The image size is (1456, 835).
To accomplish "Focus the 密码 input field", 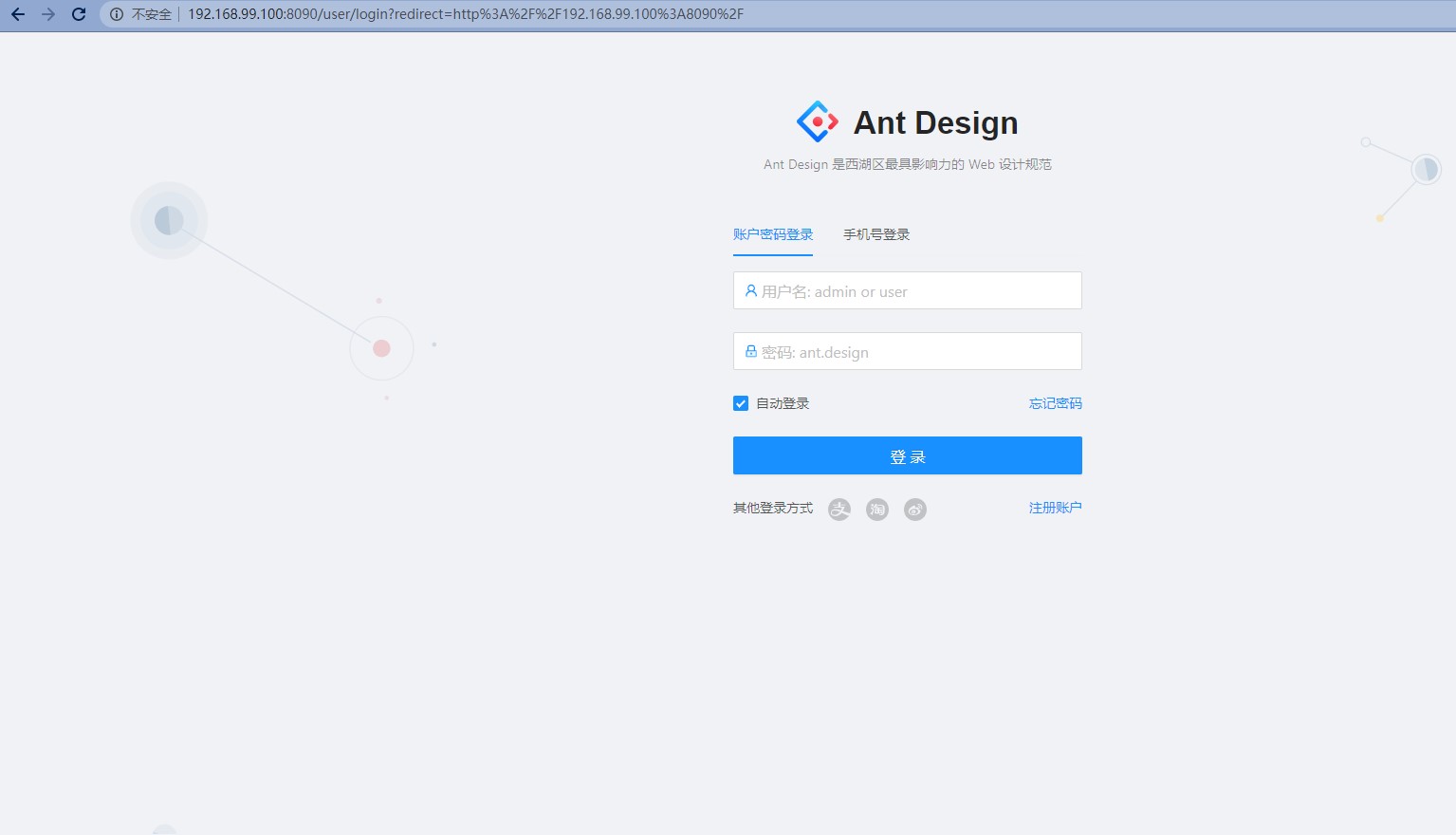I will (908, 351).
